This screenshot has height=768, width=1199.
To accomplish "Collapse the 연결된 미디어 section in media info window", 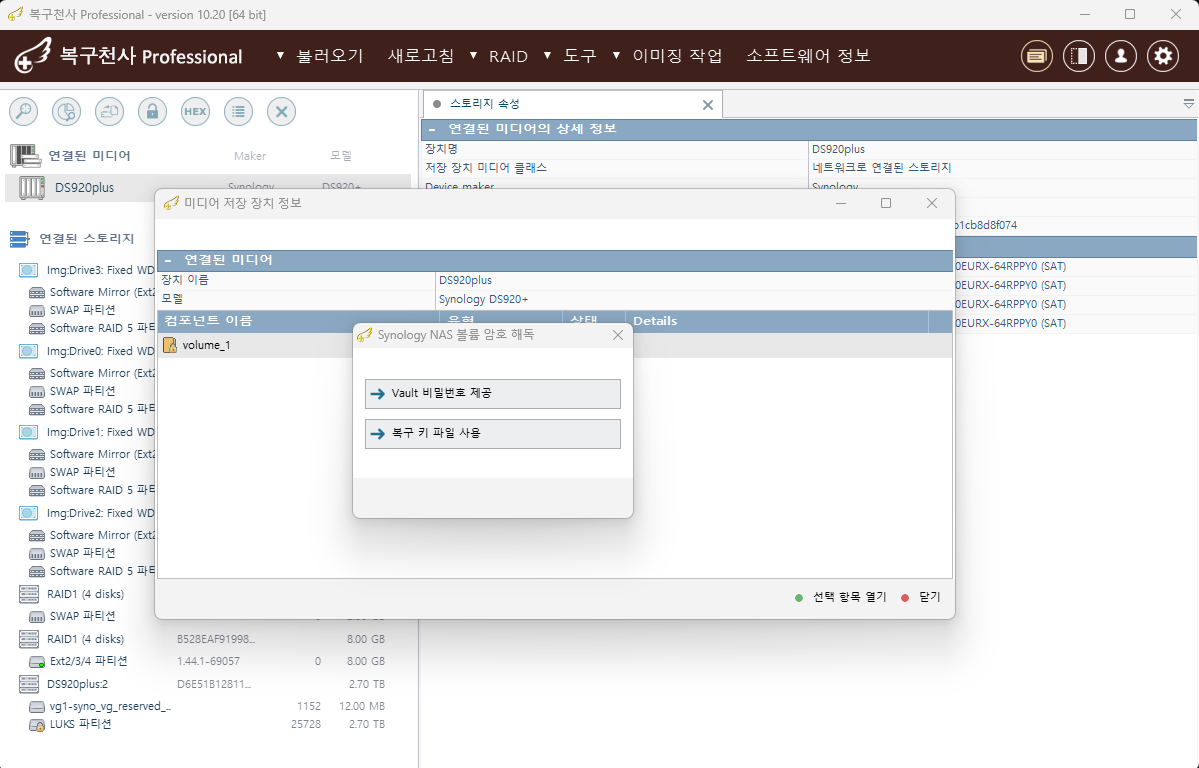I will click(x=168, y=260).
